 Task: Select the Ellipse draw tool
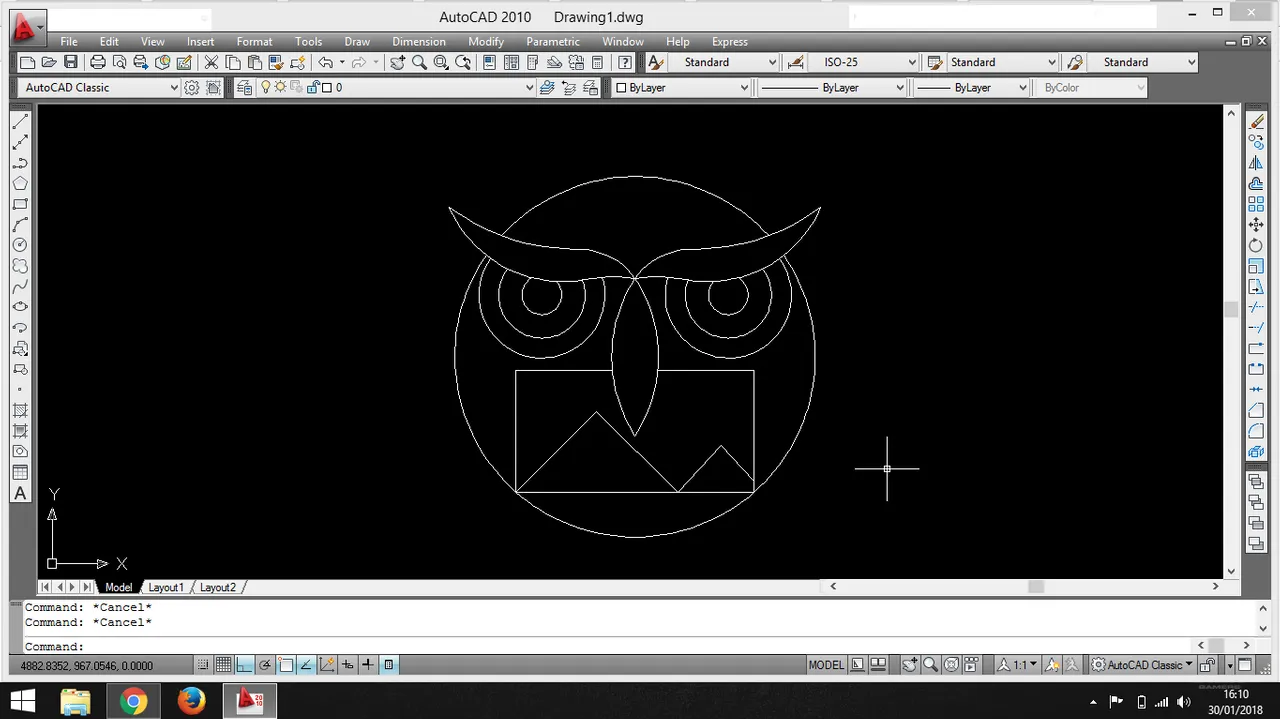pos(20,307)
